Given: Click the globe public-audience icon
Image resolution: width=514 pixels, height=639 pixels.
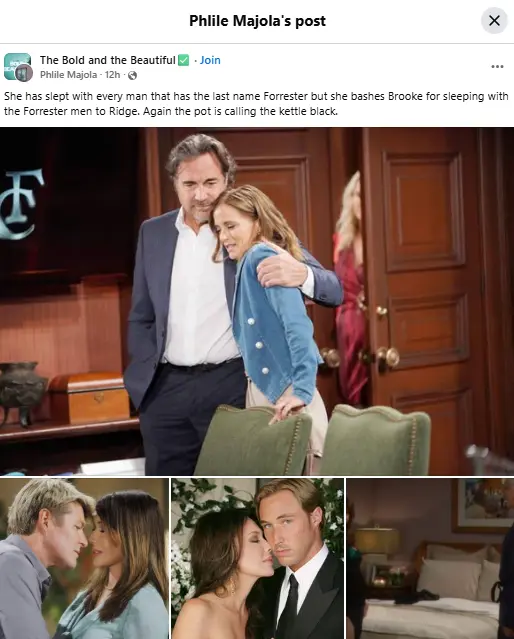Looking at the screenshot, I should [x=132, y=75].
